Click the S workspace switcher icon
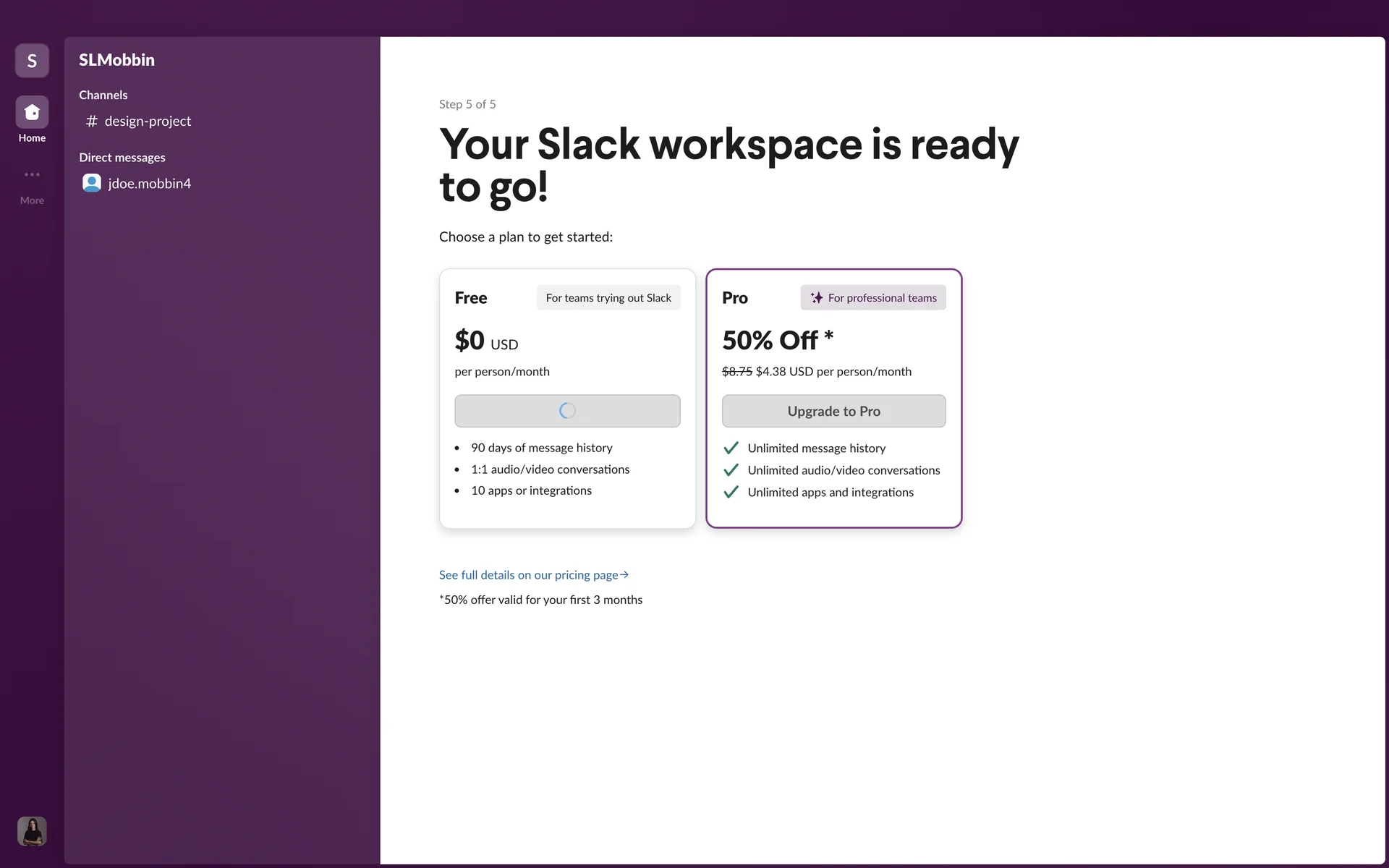This screenshot has width=1389, height=868. [32, 61]
